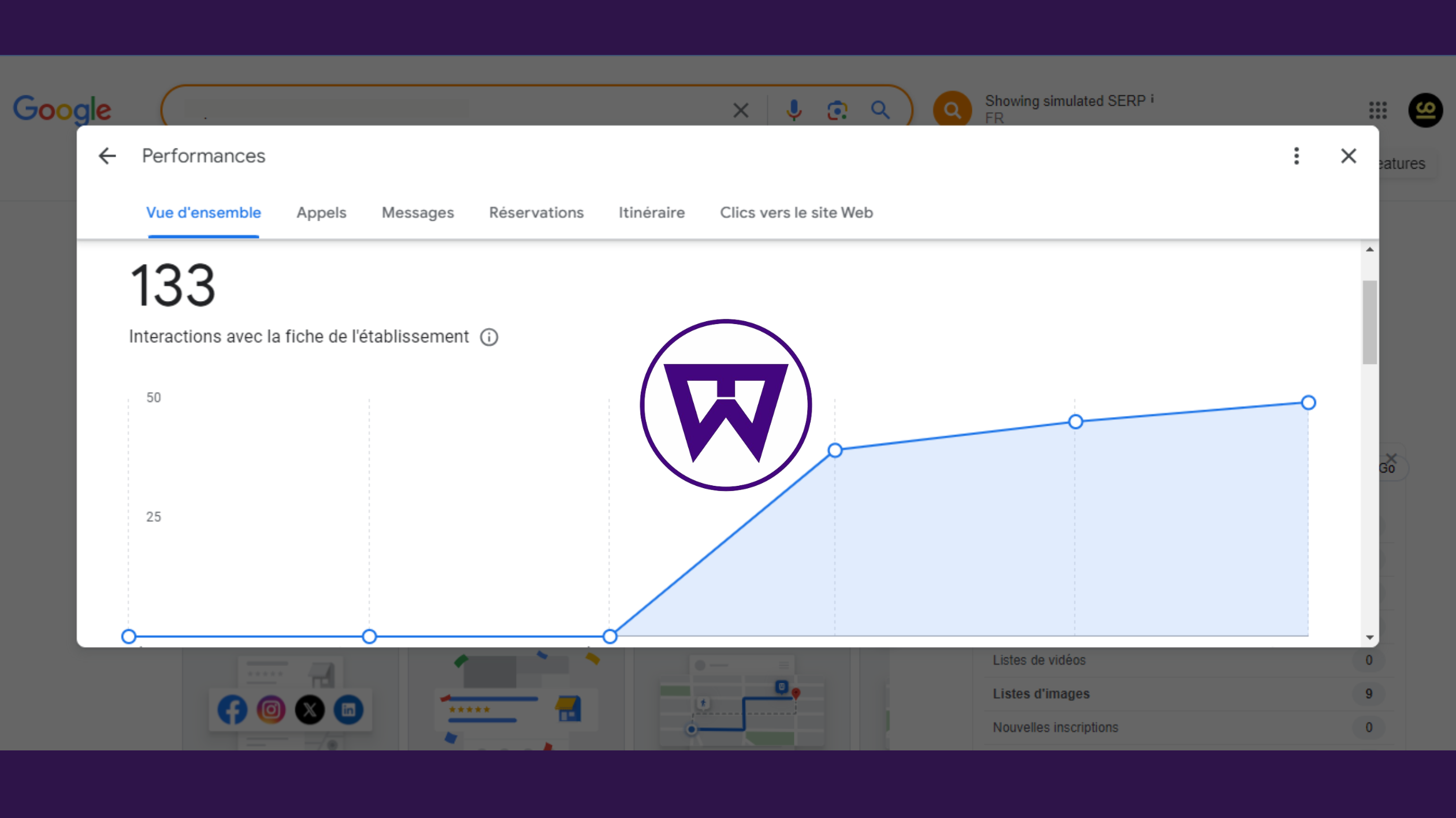Open the three-dot options menu in Performances
Image resolution: width=1456 pixels, height=818 pixels.
point(1297,156)
